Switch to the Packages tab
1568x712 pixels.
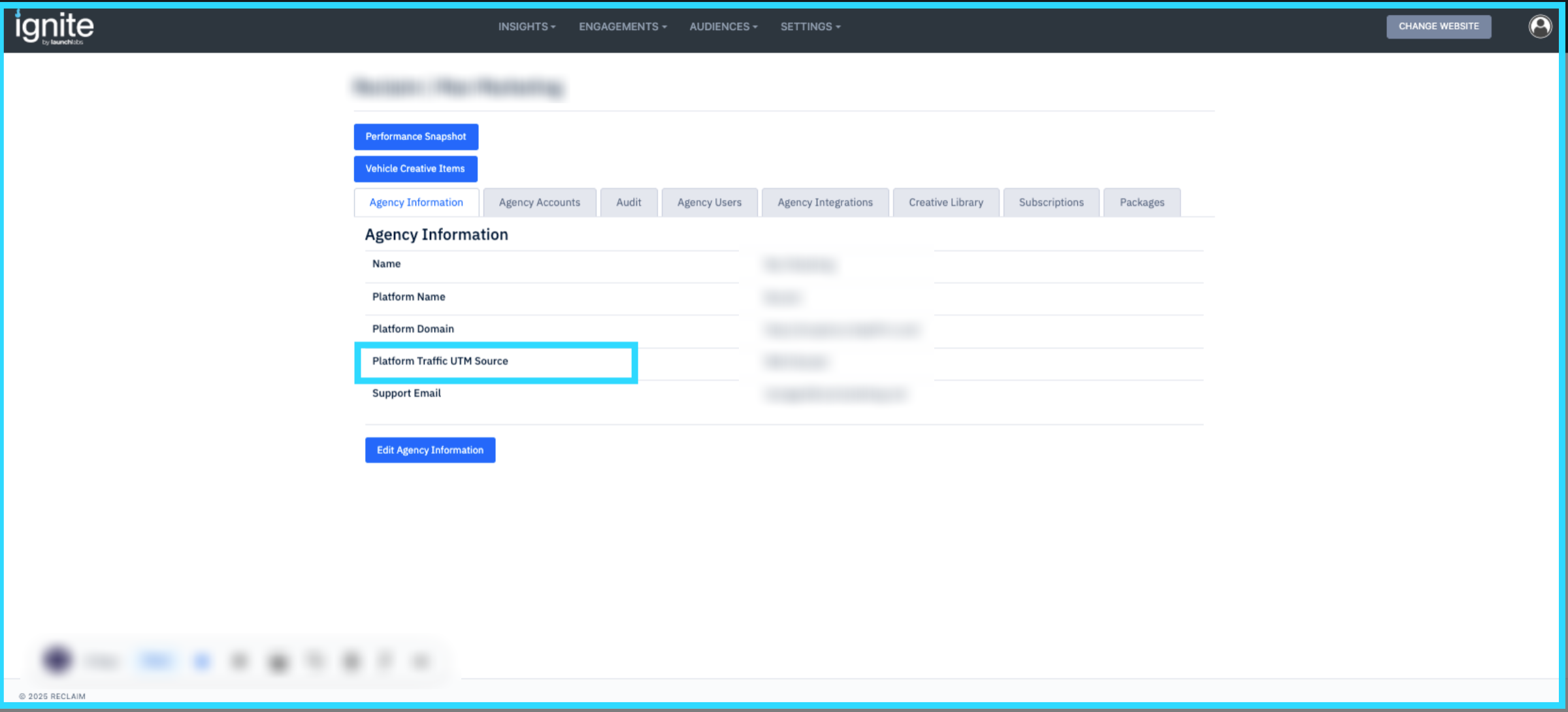(x=1141, y=202)
